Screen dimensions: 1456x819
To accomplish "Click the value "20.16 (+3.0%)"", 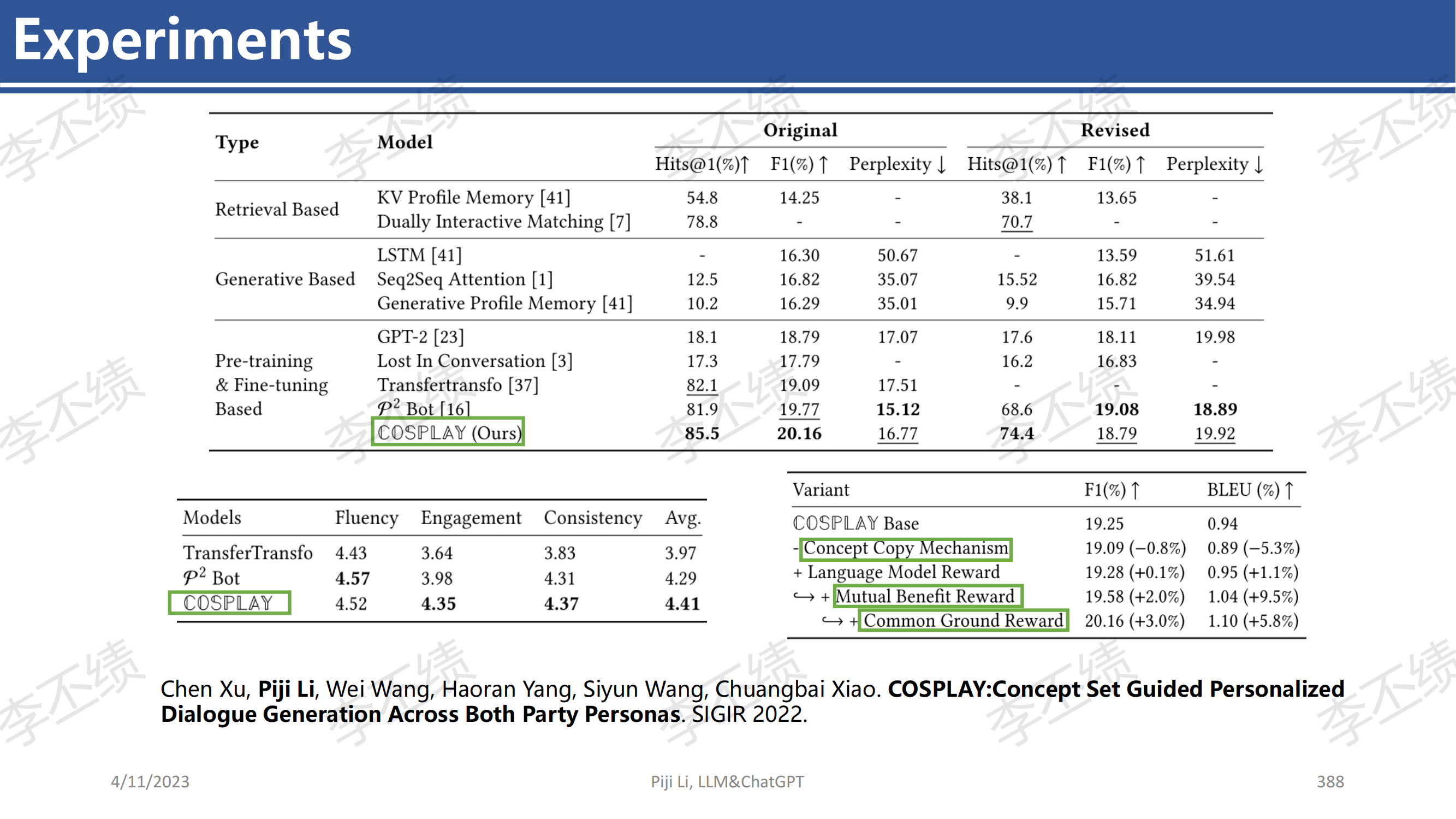I will [x=1134, y=621].
